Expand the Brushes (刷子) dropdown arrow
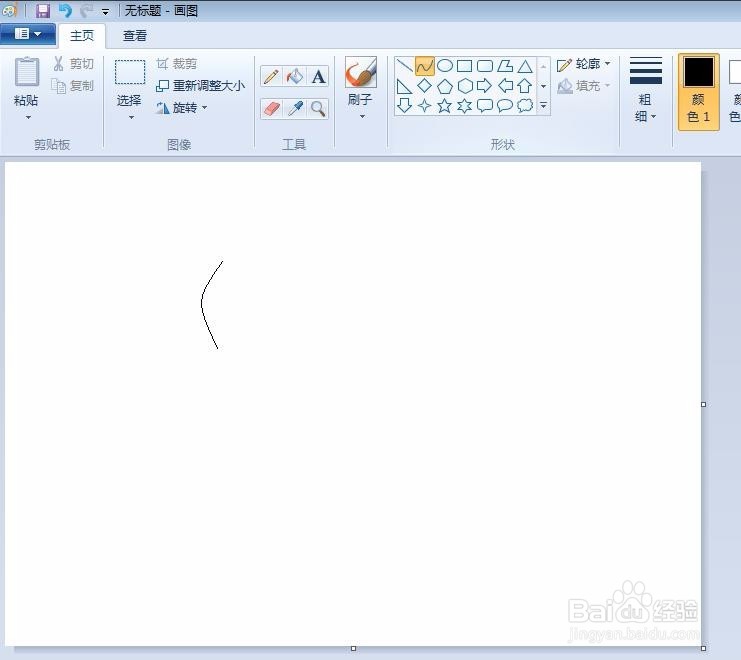 (362, 116)
